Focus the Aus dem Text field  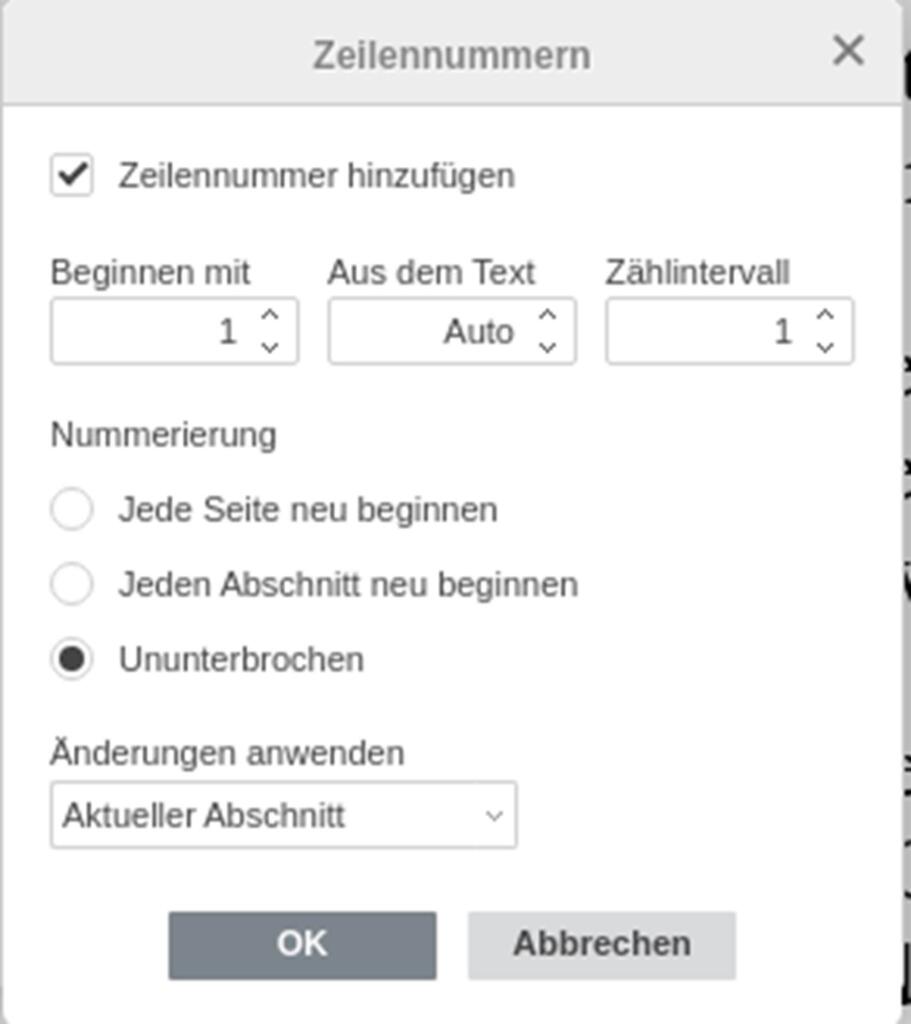point(432,331)
